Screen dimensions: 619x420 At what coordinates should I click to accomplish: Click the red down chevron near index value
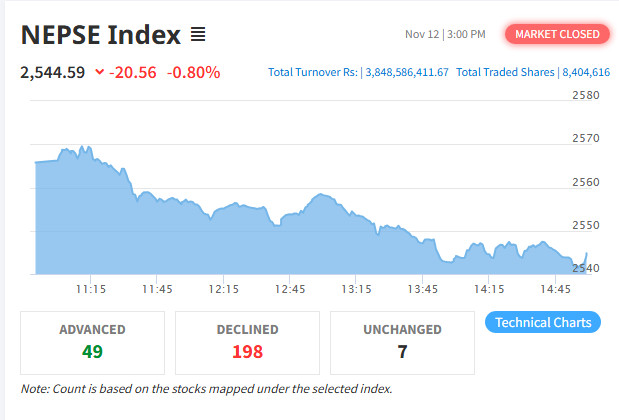pyautogui.click(x=99, y=72)
